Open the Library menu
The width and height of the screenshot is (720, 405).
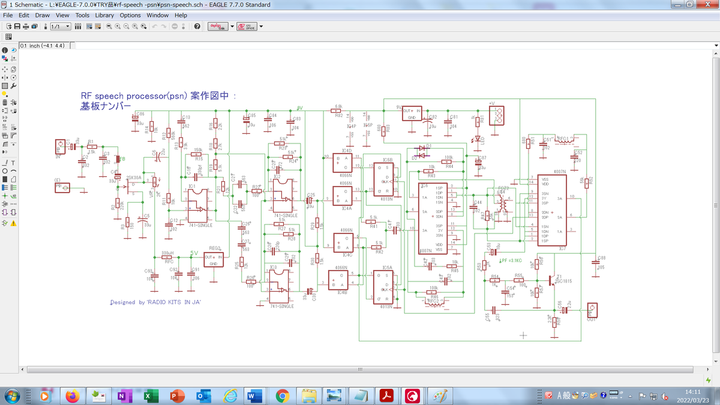pyautogui.click(x=104, y=16)
